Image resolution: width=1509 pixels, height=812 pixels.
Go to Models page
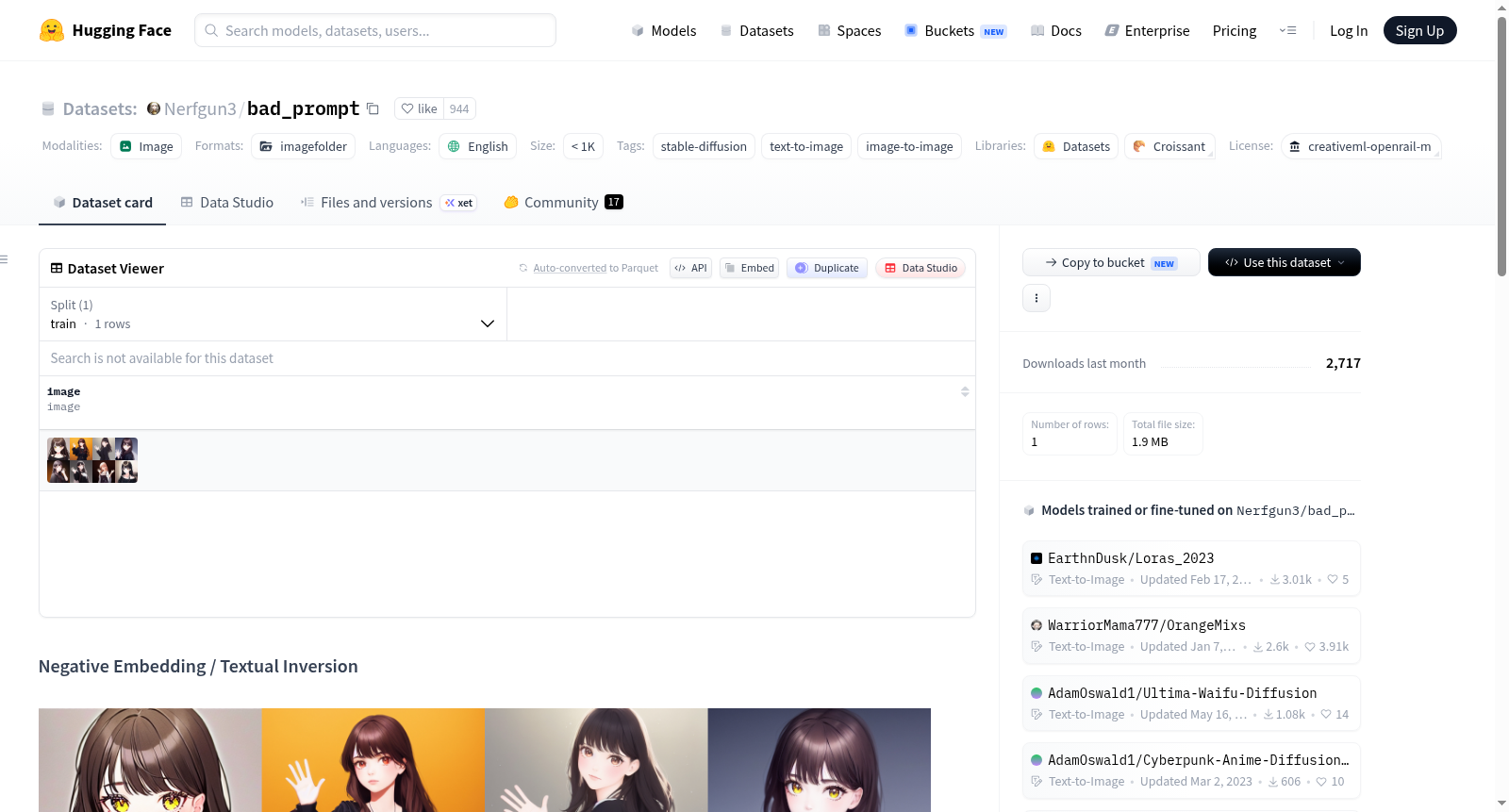coord(664,30)
